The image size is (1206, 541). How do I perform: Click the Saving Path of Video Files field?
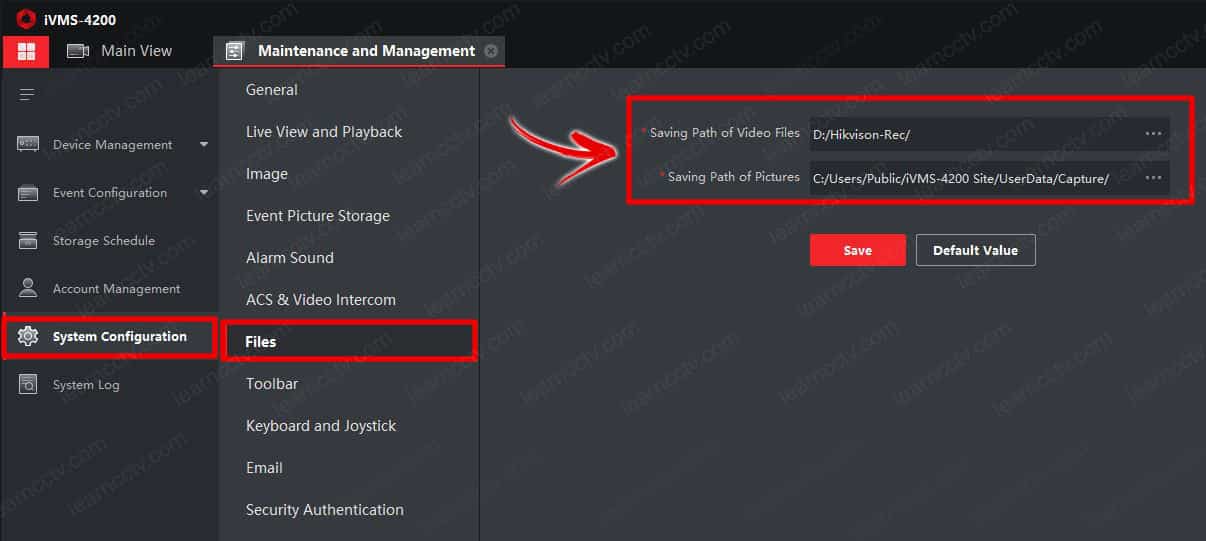click(x=970, y=134)
